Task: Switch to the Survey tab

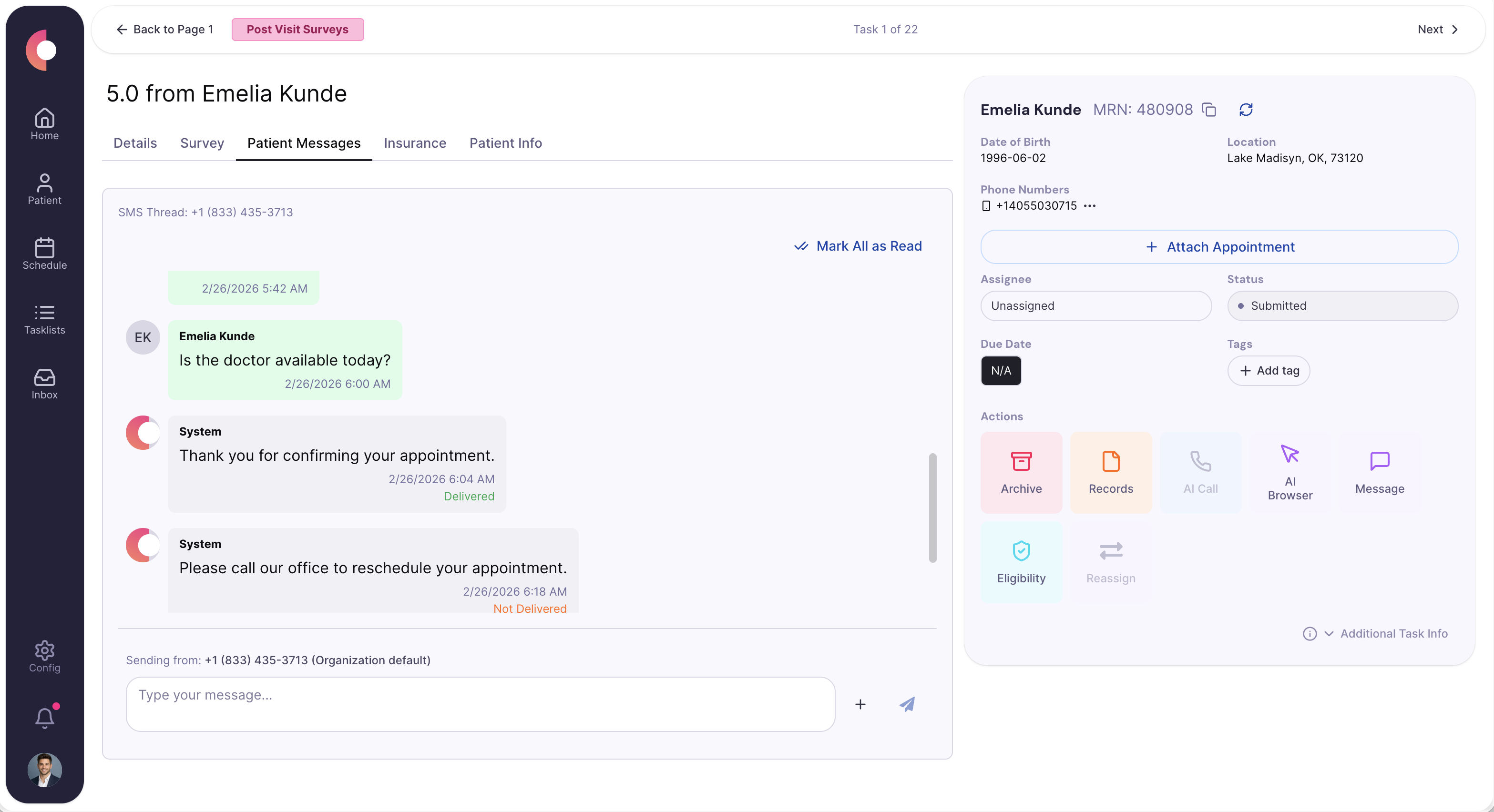Action: (202, 143)
